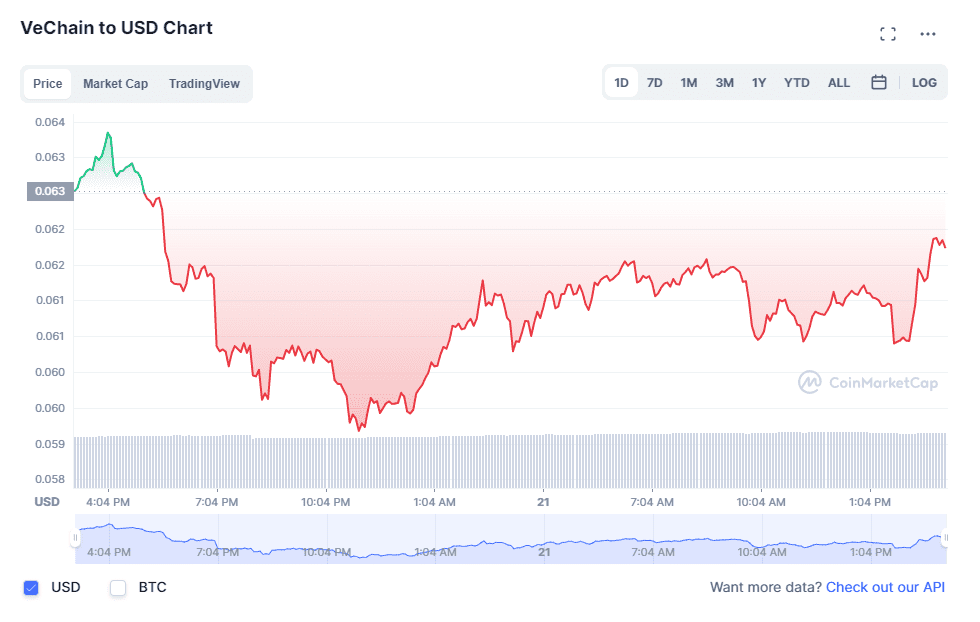This screenshot has height=622, width=980.
Task: Open the Check out our API link
Action: (886, 587)
